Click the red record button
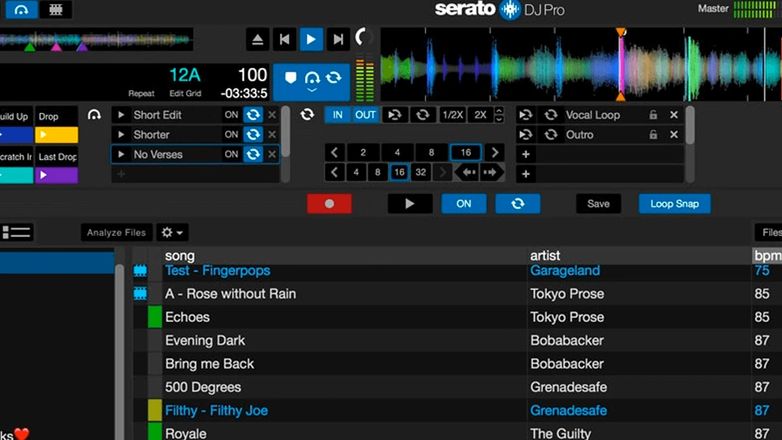This screenshot has height=440, width=782. pyautogui.click(x=329, y=204)
